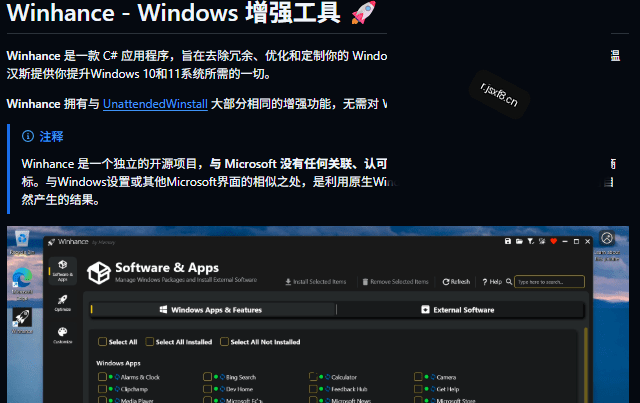The height and width of the screenshot is (403, 640).
Task: Open the Customize palette sidebar section
Action: [x=62, y=335]
